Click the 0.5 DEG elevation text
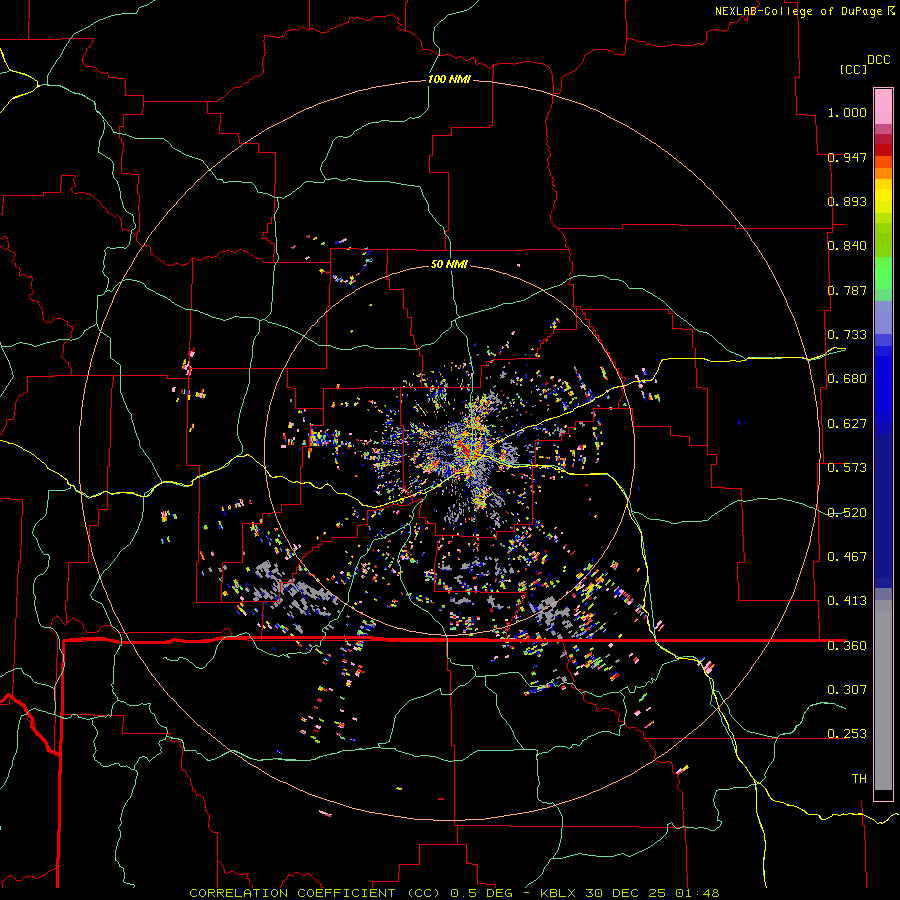 (x=482, y=893)
